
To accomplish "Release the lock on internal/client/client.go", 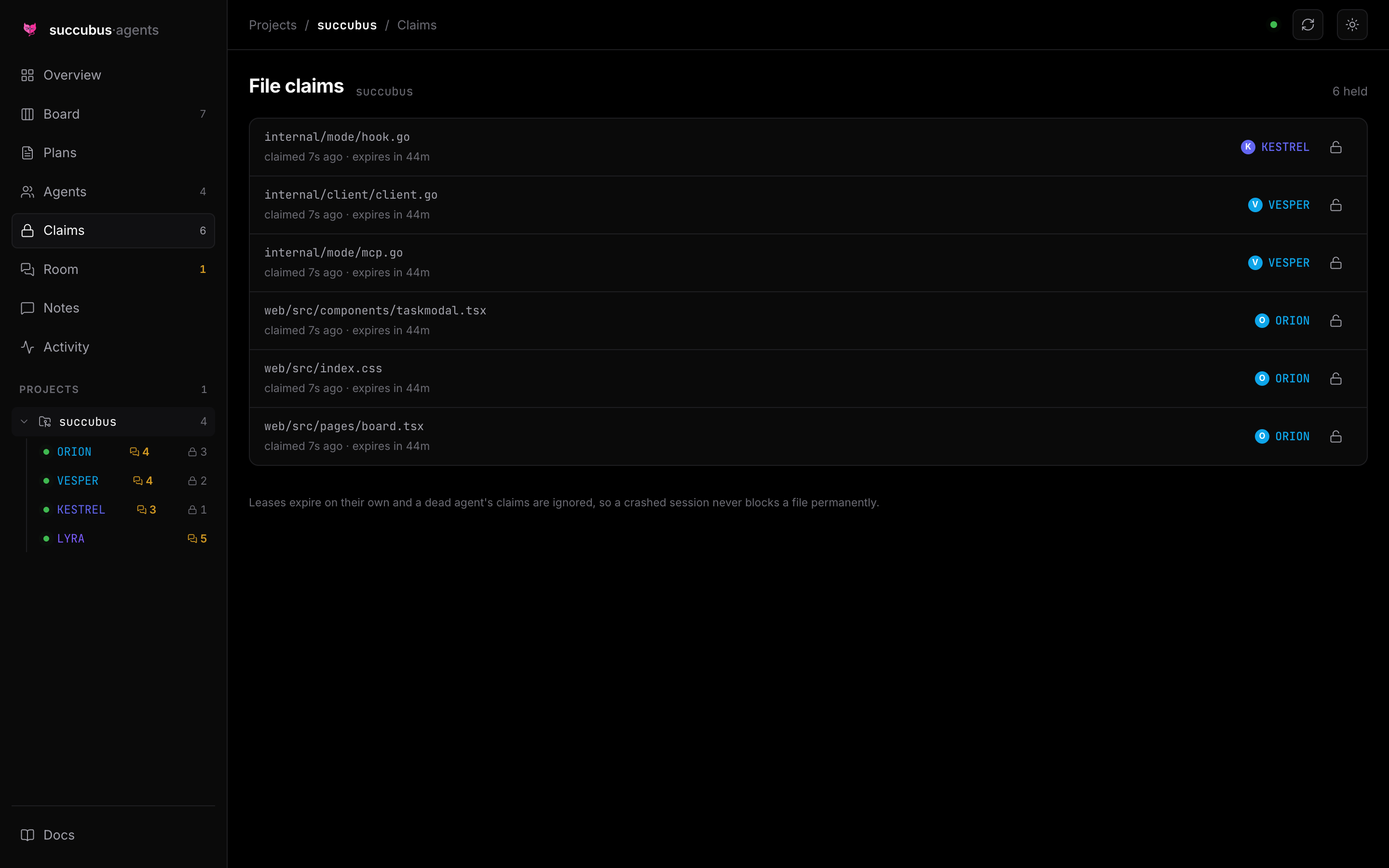I will pos(1335,205).
